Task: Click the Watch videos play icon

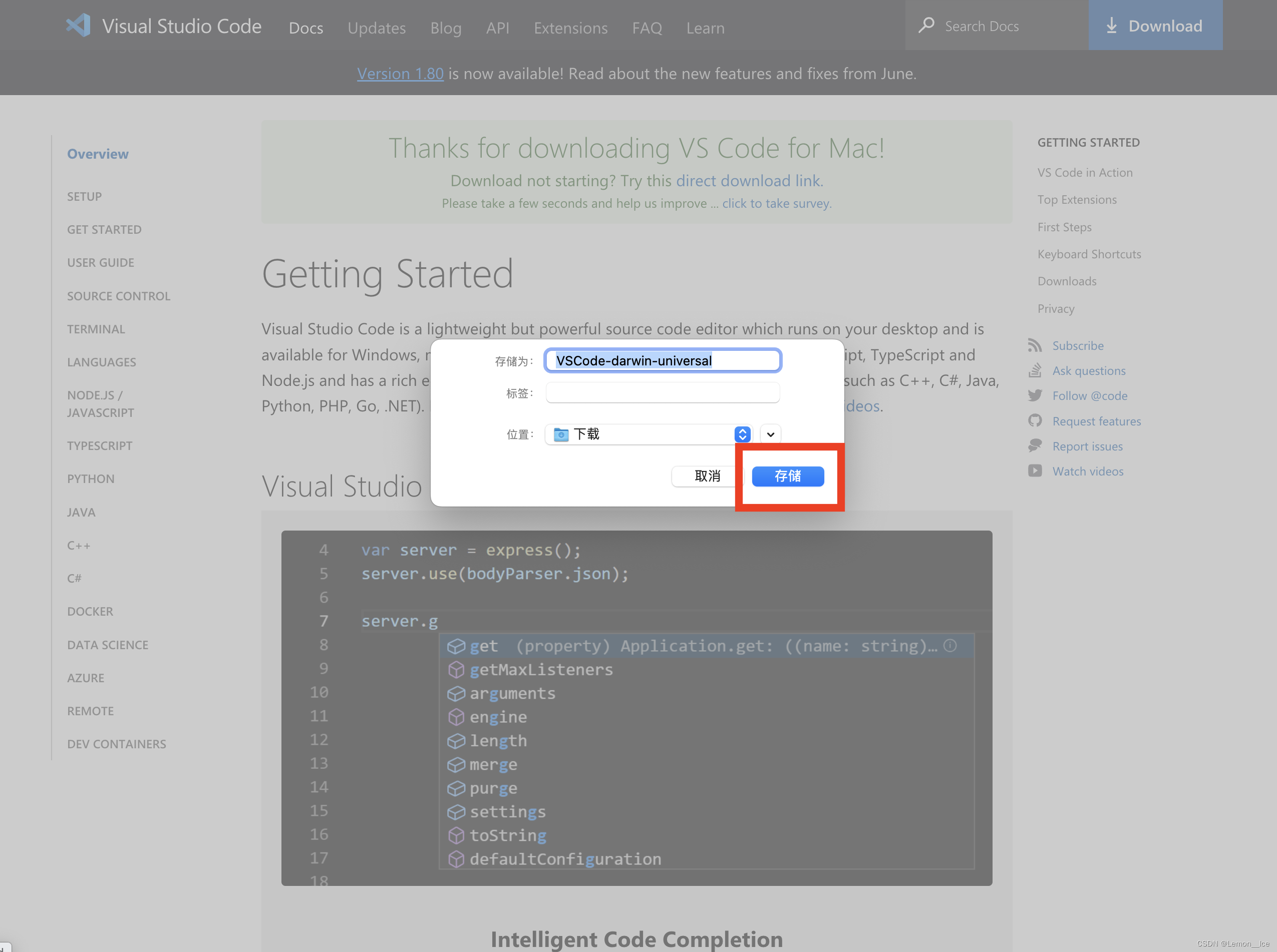Action: point(1035,471)
